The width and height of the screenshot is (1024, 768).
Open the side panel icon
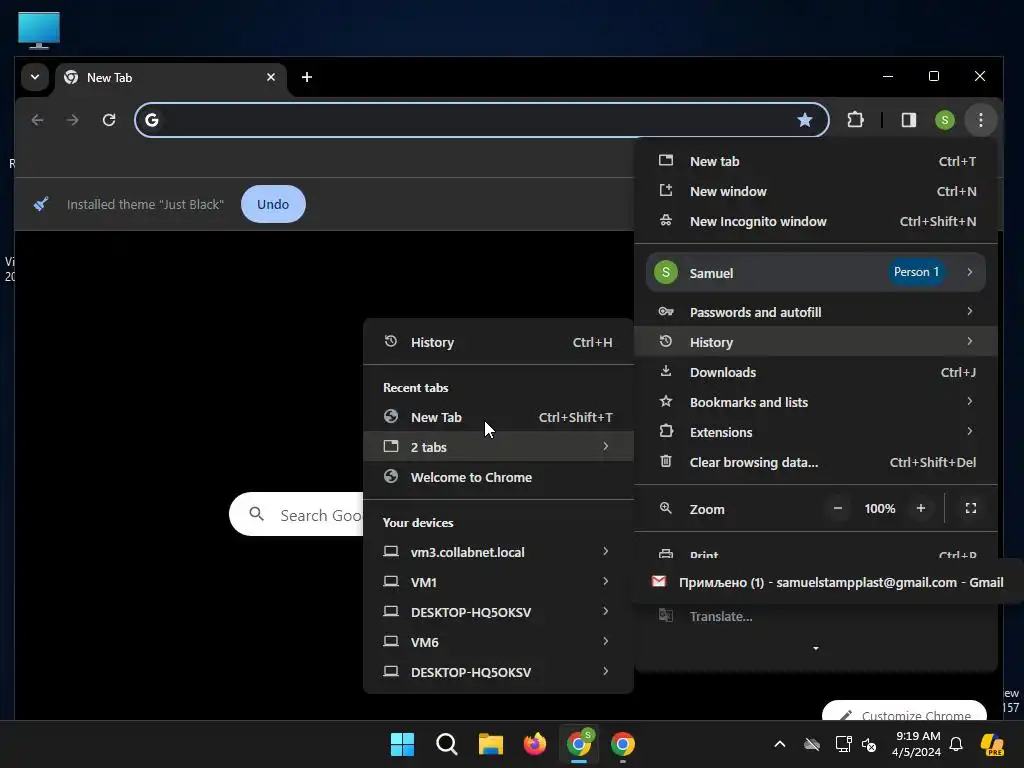pos(908,120)
